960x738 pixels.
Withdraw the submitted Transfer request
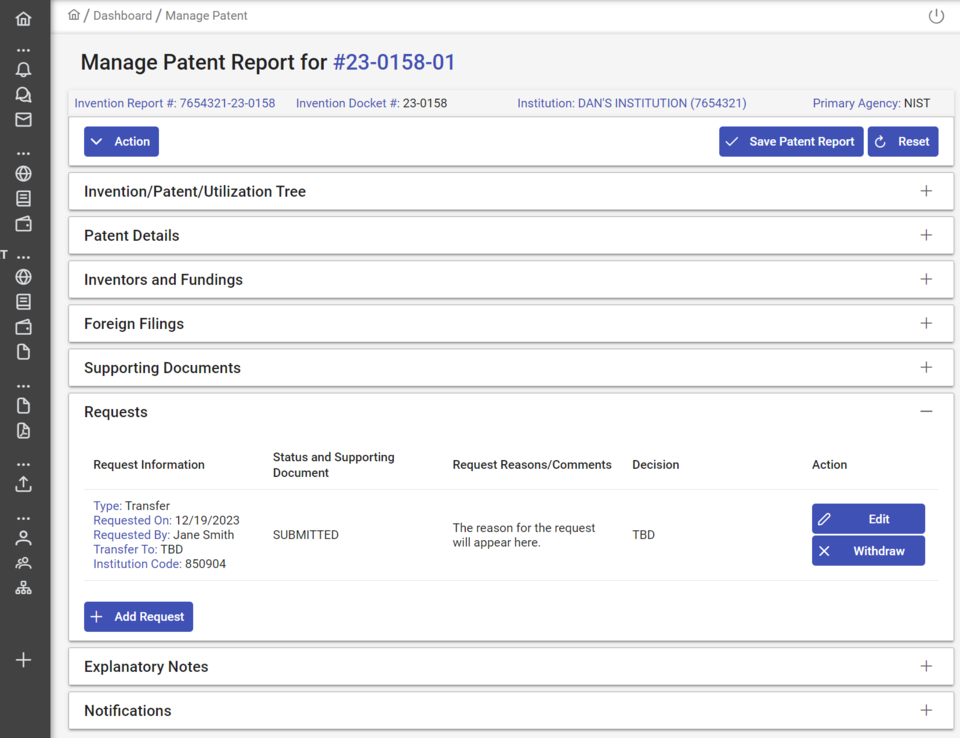click(x=868, y=550)
